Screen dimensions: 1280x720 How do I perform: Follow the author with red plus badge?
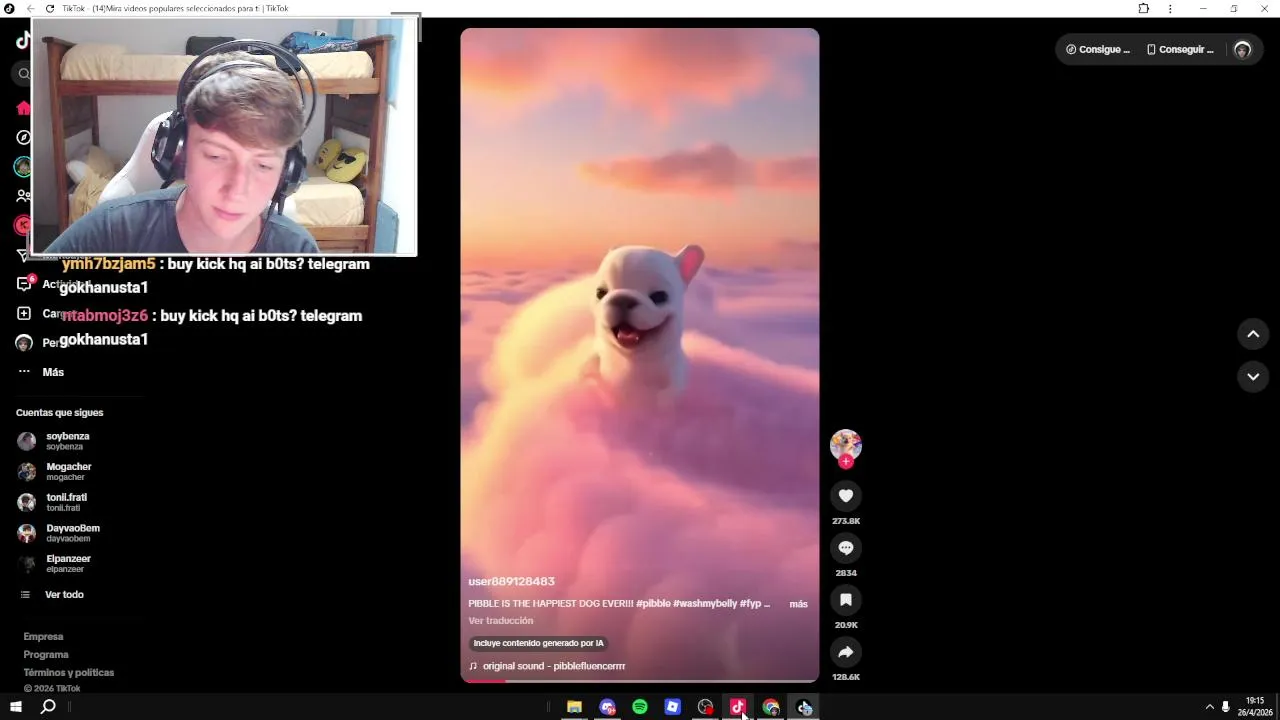(x=846, y=462)
